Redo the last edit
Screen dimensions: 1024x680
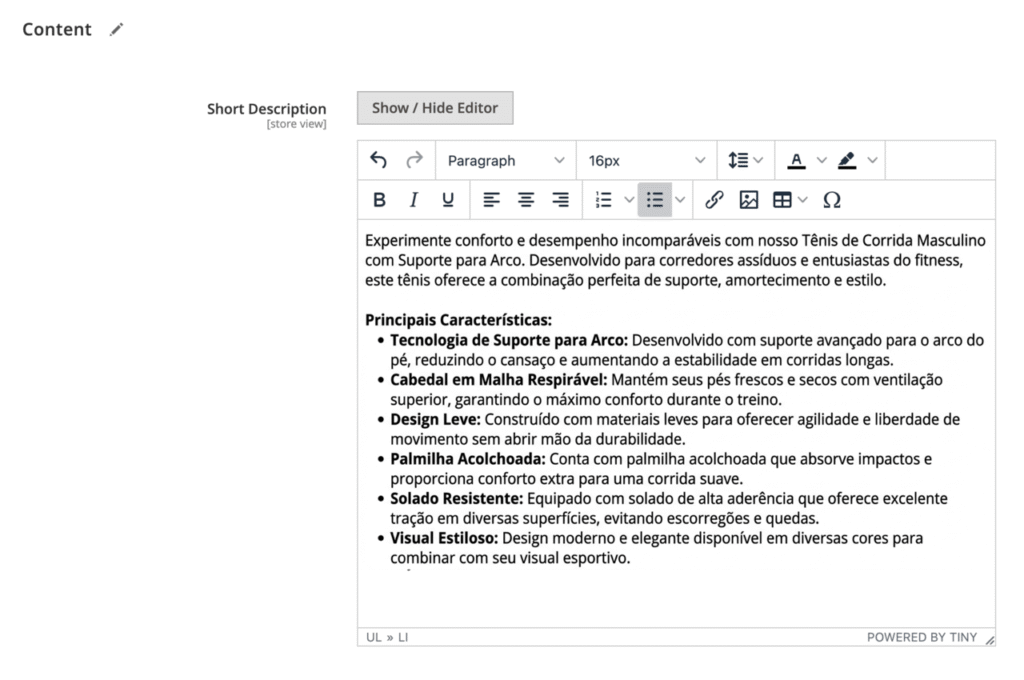[414, 160]
